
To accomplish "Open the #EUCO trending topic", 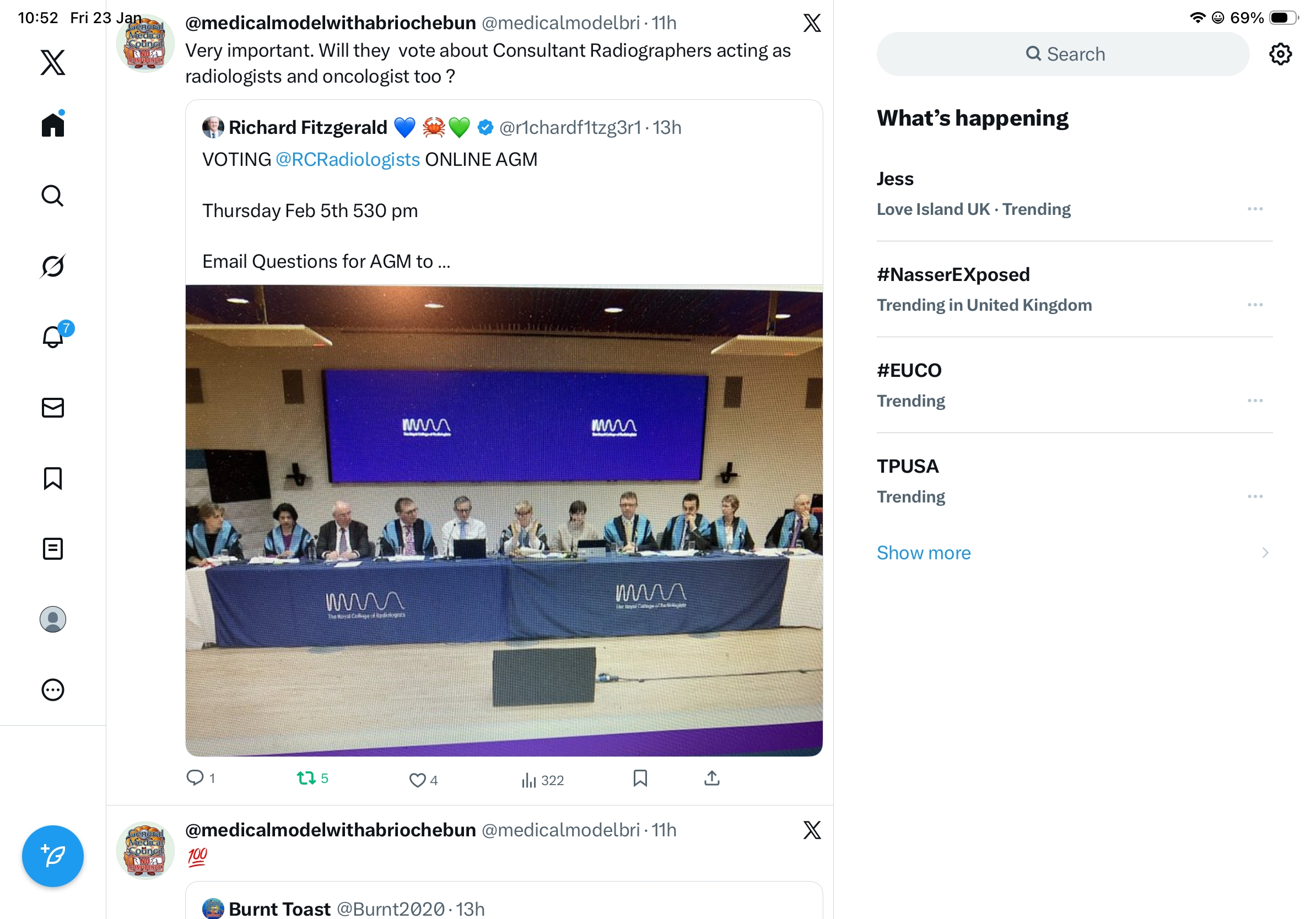I will 909,371.
